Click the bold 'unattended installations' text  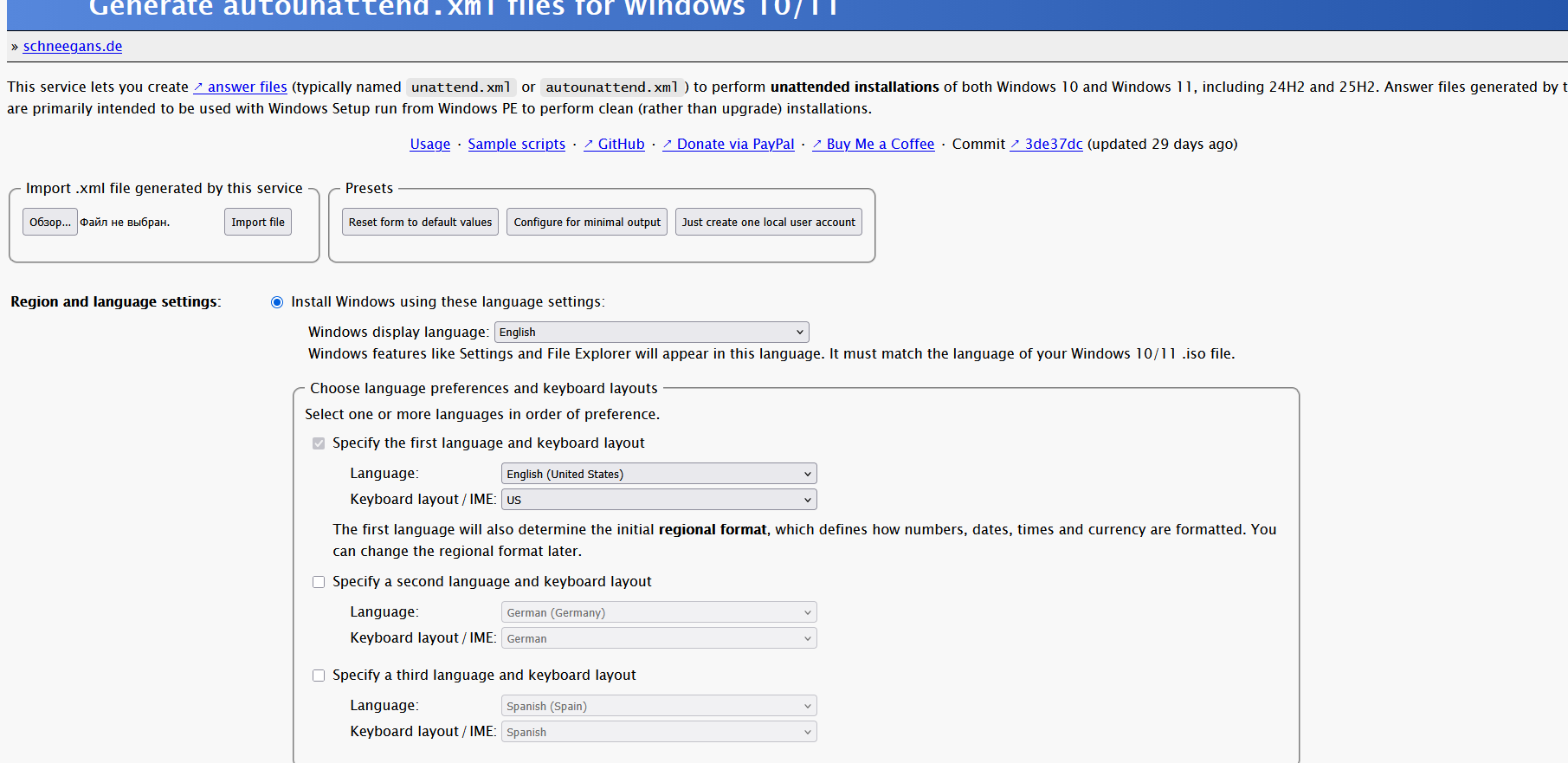(855, 87)
